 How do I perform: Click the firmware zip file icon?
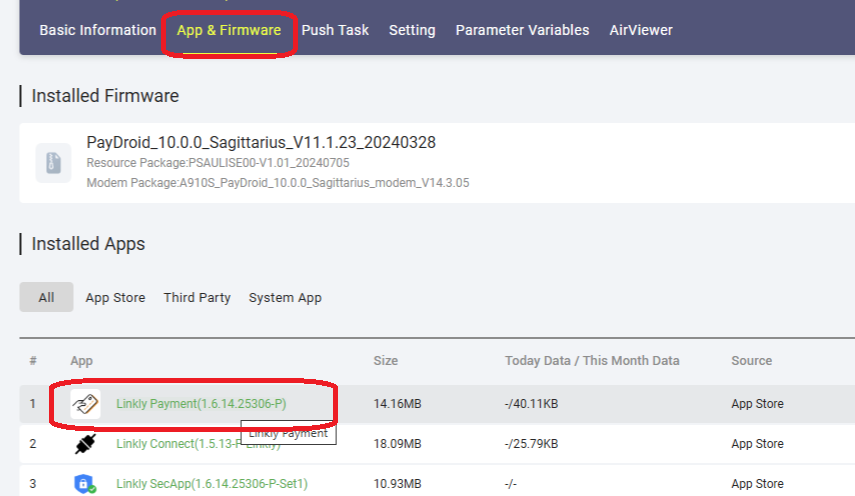[53, 162]
